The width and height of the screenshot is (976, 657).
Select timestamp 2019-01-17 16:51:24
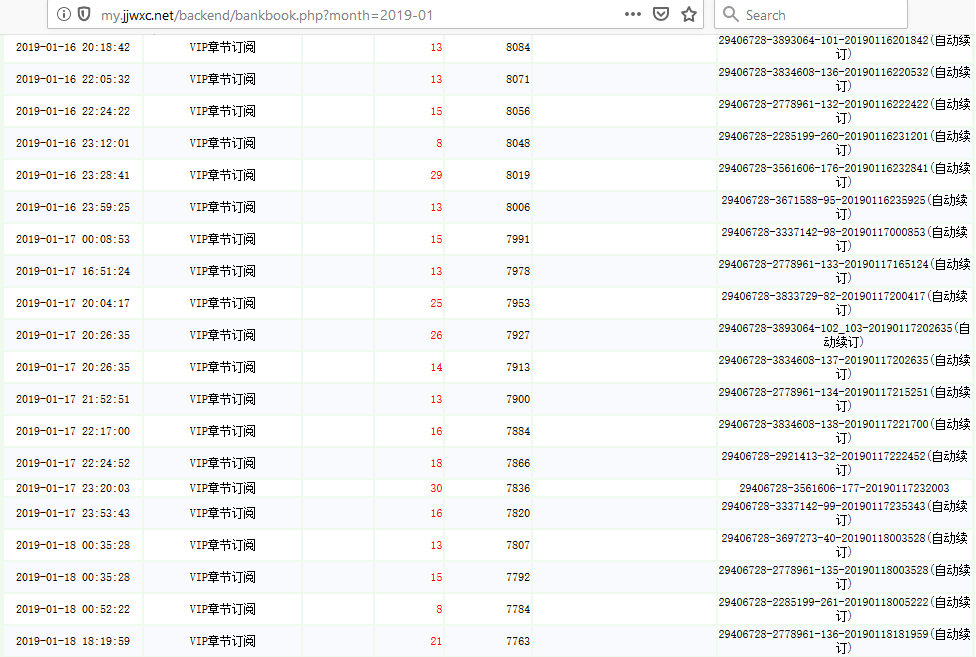(x=73, y=271)
